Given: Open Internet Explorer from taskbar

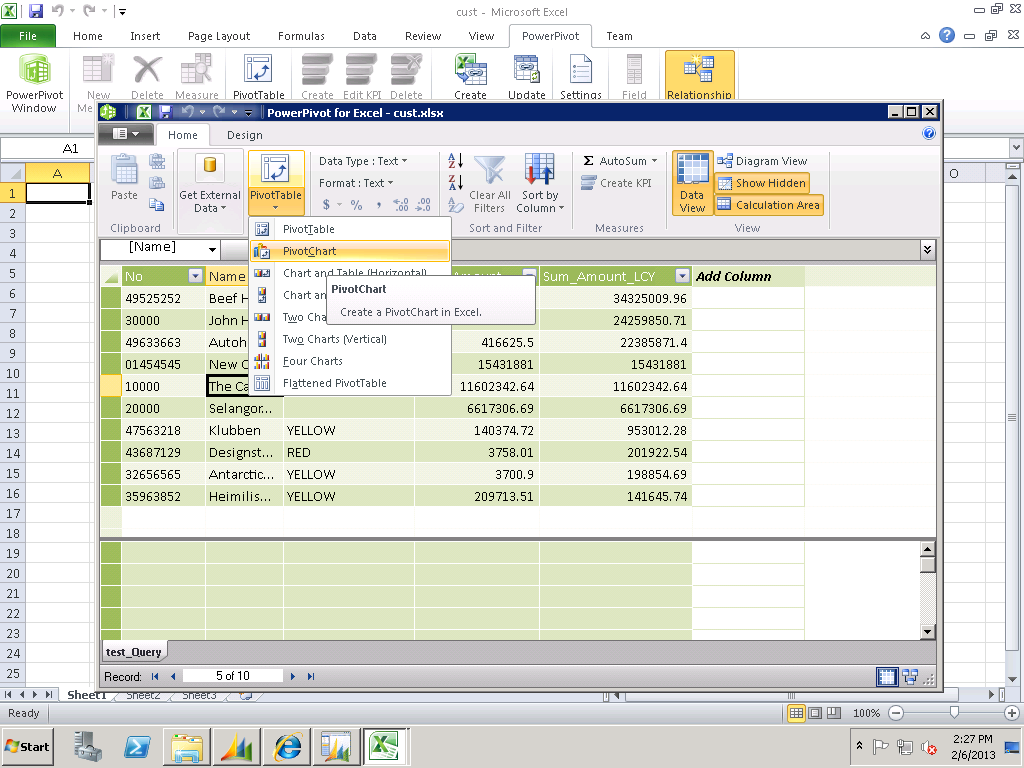Looking at the screenshot, I should (x=288, y=746).
